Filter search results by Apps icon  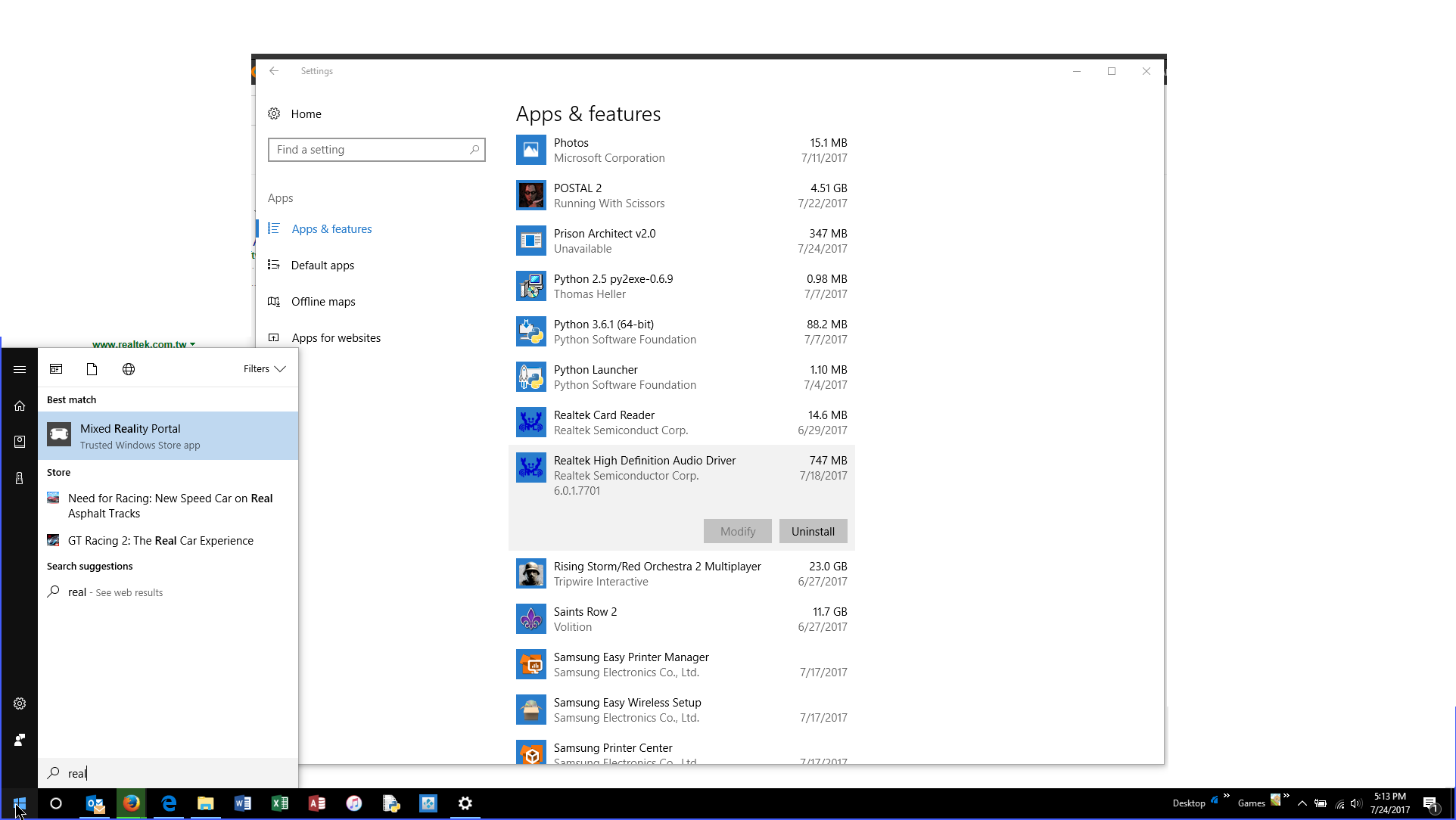coord(56,369)
